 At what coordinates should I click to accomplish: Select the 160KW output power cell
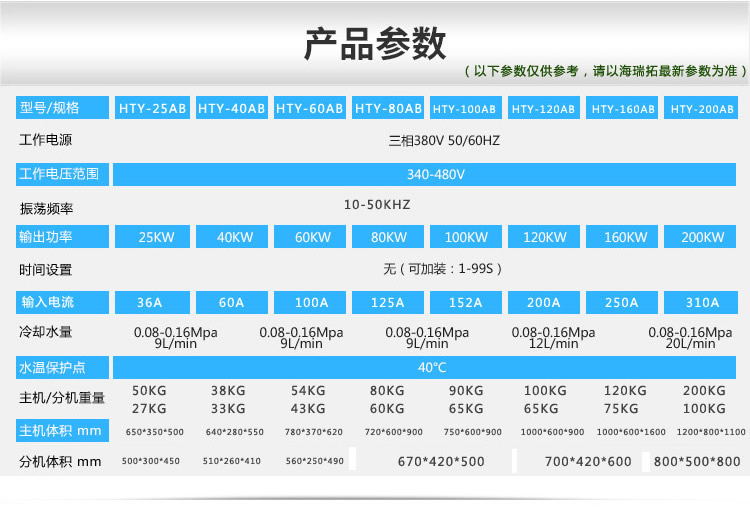pyautogui.click(x=625, y=237)
